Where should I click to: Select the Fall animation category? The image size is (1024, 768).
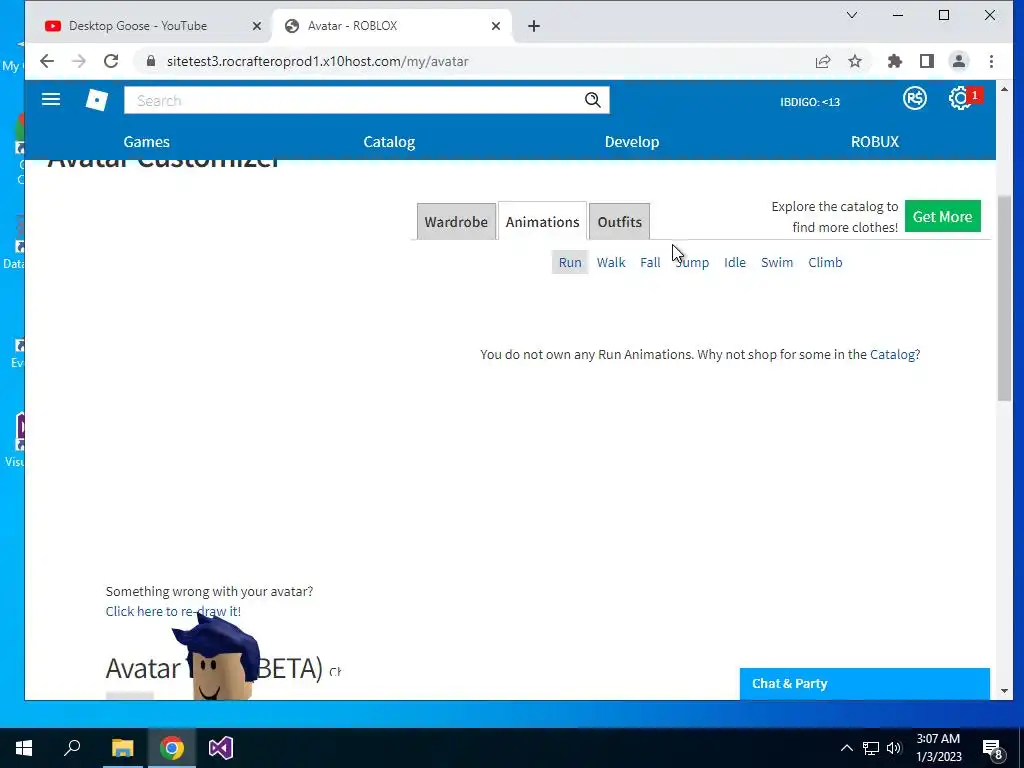[650, 263]
